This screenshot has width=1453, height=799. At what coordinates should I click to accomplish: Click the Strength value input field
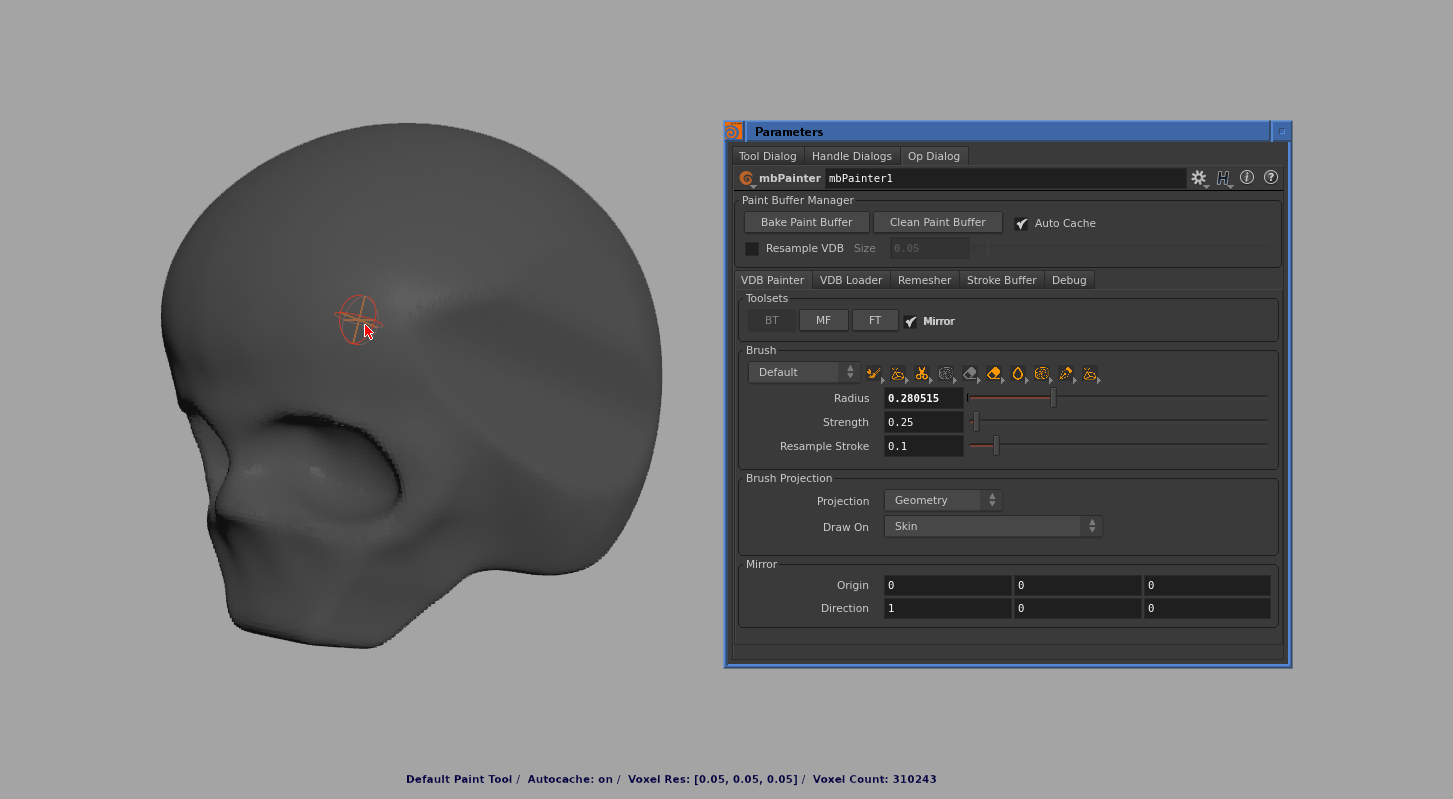click(923, 422)
